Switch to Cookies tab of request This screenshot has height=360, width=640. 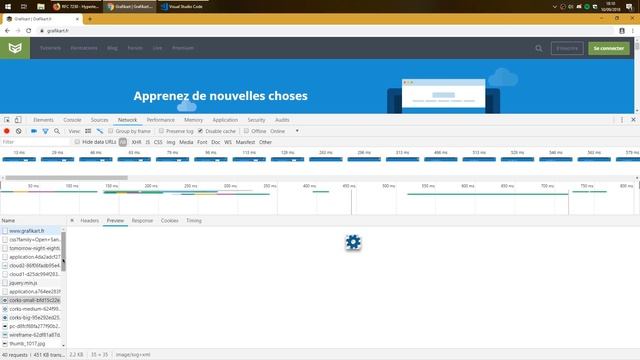click(x=169, y=220)
